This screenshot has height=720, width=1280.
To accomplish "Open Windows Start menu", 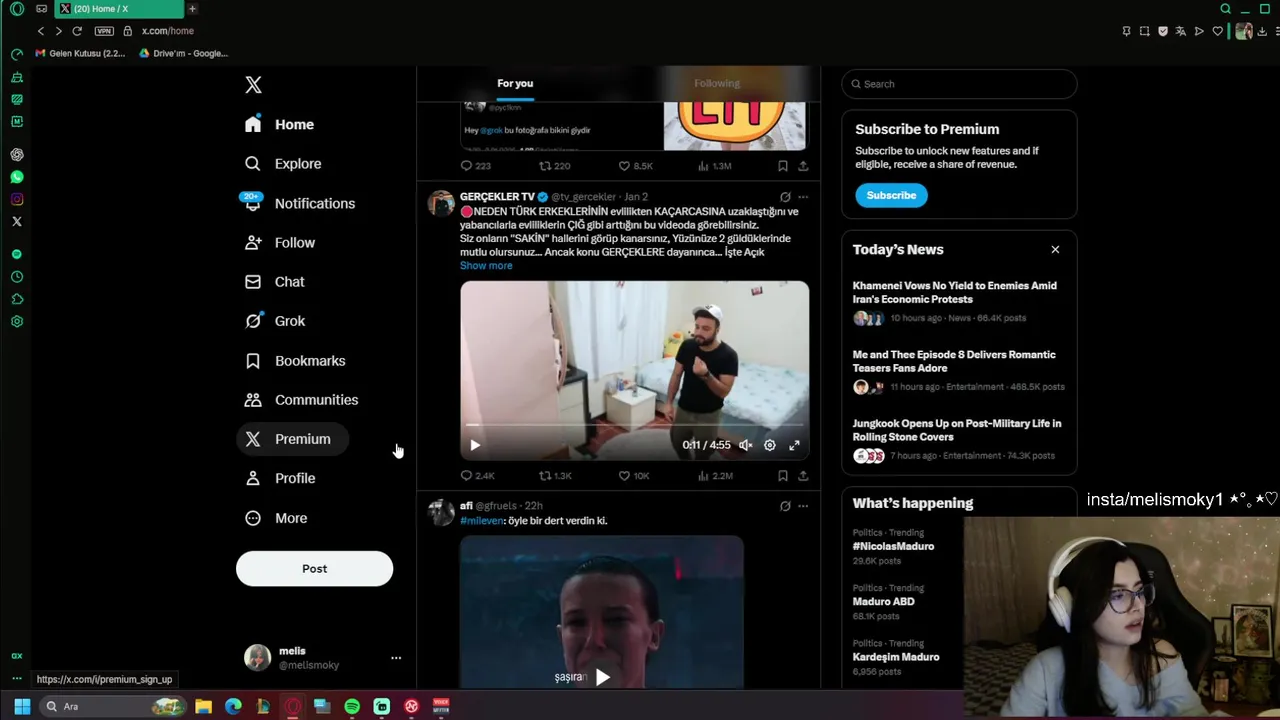I will point(22,706).
